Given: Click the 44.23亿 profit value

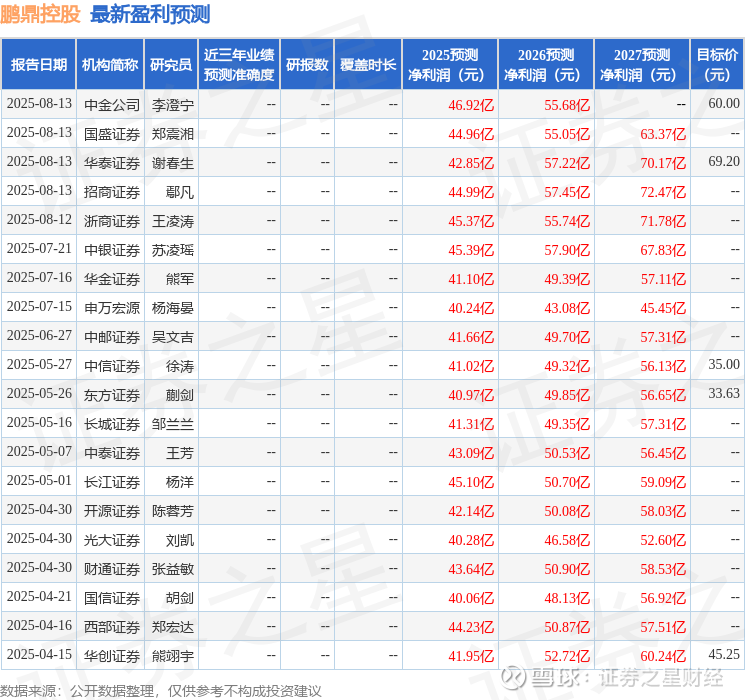Looking at the screenshot, I should coord(471,627).
